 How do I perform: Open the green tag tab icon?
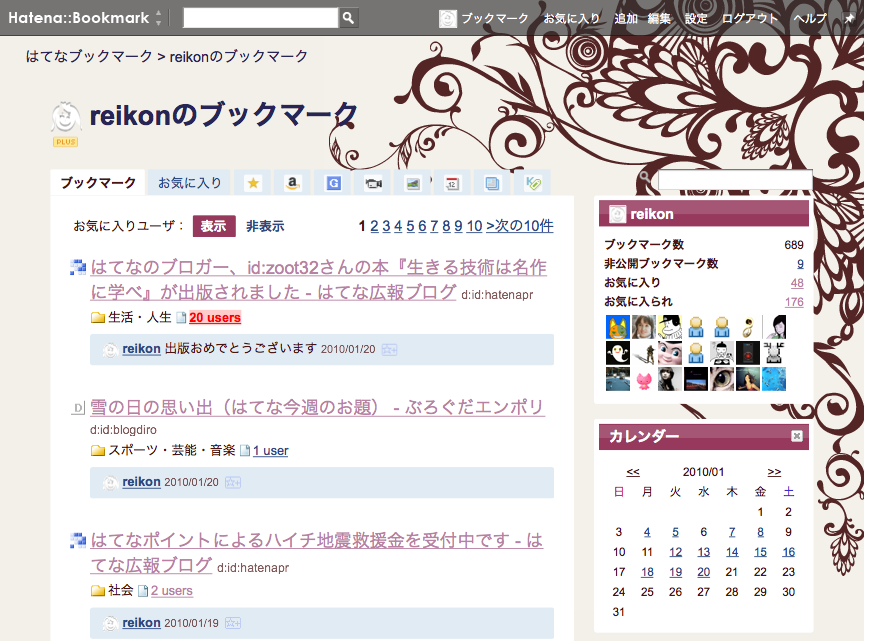click(533, 183)
